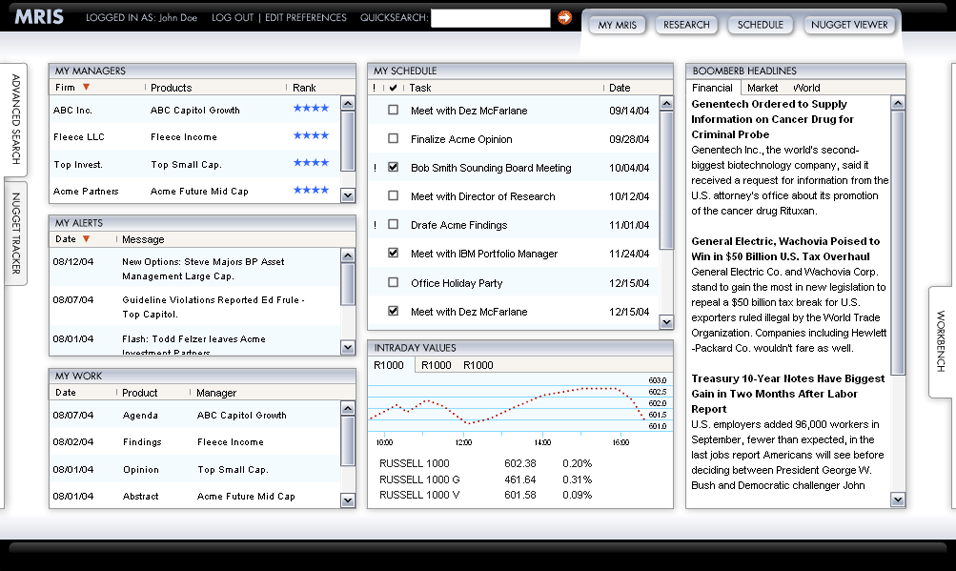Sort My Managers by Rank column
The image size is (956, 571).
pos(304,88)
